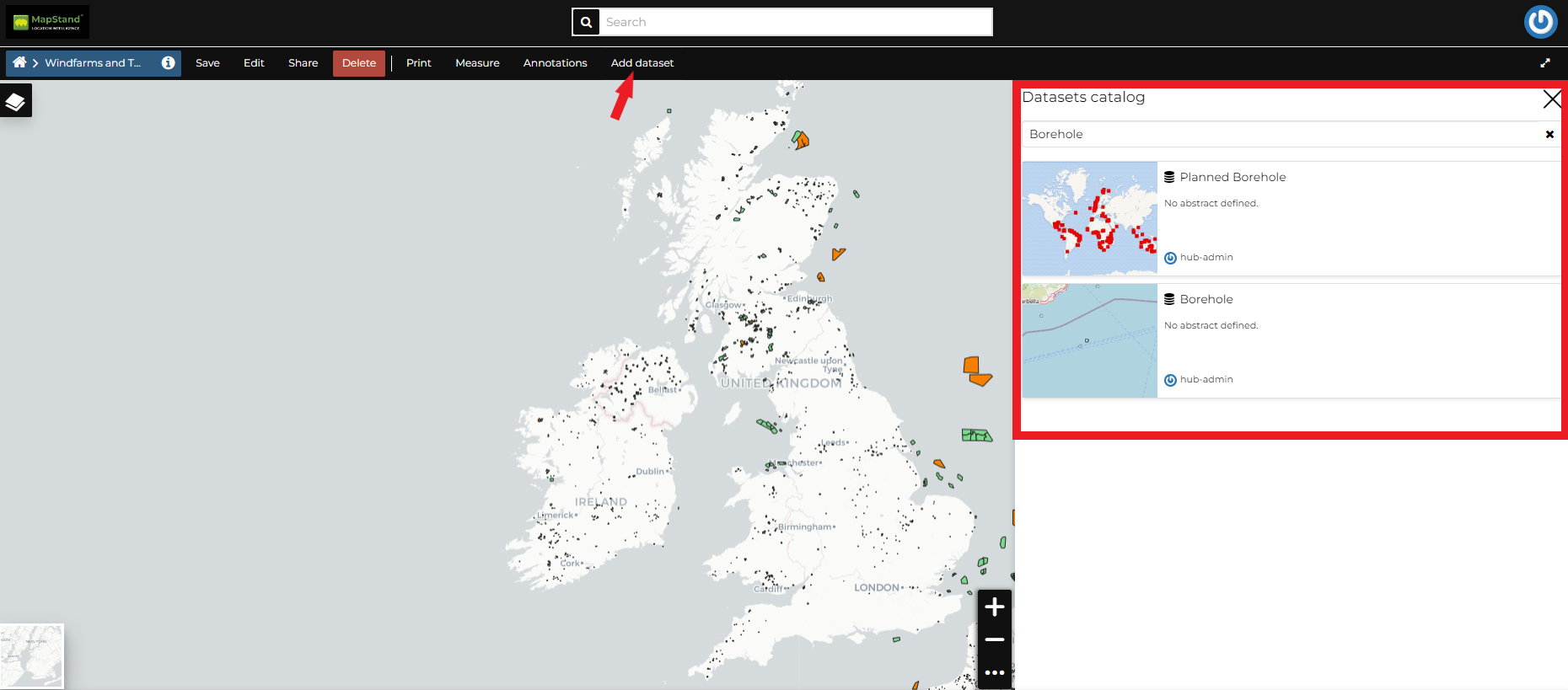Open the Add dataset menu item
Screen dimensions: 1568x690
tap(642, 63)
